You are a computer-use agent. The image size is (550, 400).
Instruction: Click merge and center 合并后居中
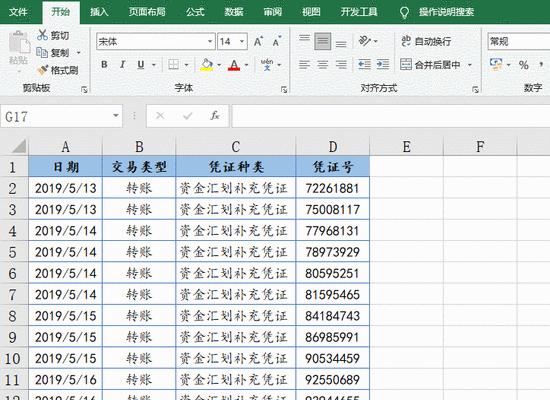[430, 65]
